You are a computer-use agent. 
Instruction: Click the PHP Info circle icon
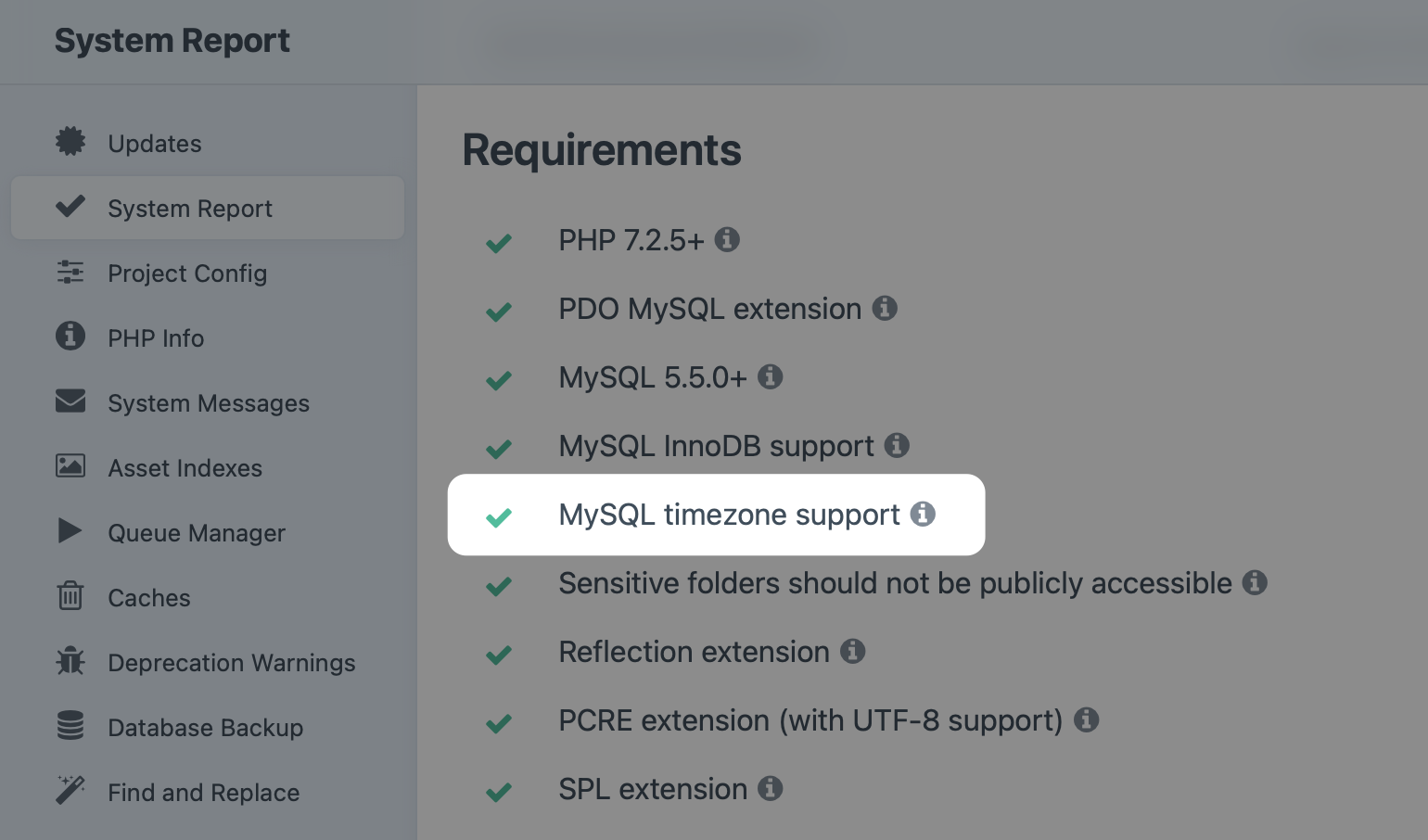pos(70,336)
